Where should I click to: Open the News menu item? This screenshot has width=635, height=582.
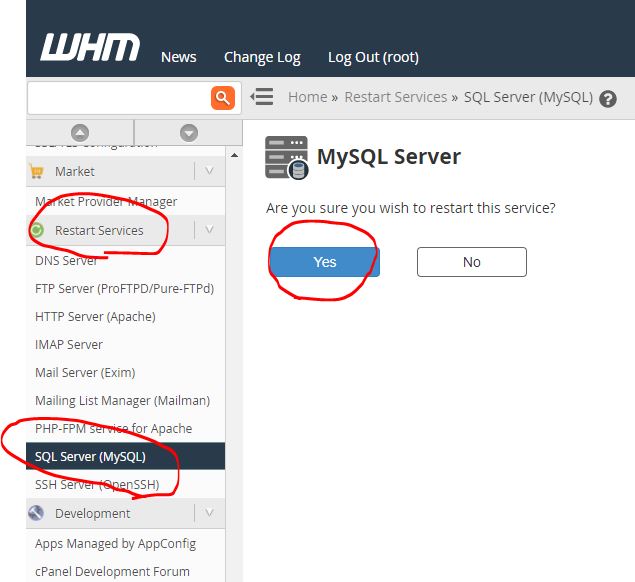coord(178,57)
